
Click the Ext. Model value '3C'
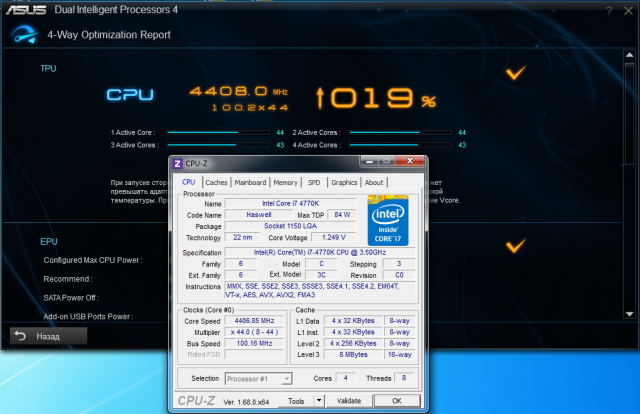(322, 275)
